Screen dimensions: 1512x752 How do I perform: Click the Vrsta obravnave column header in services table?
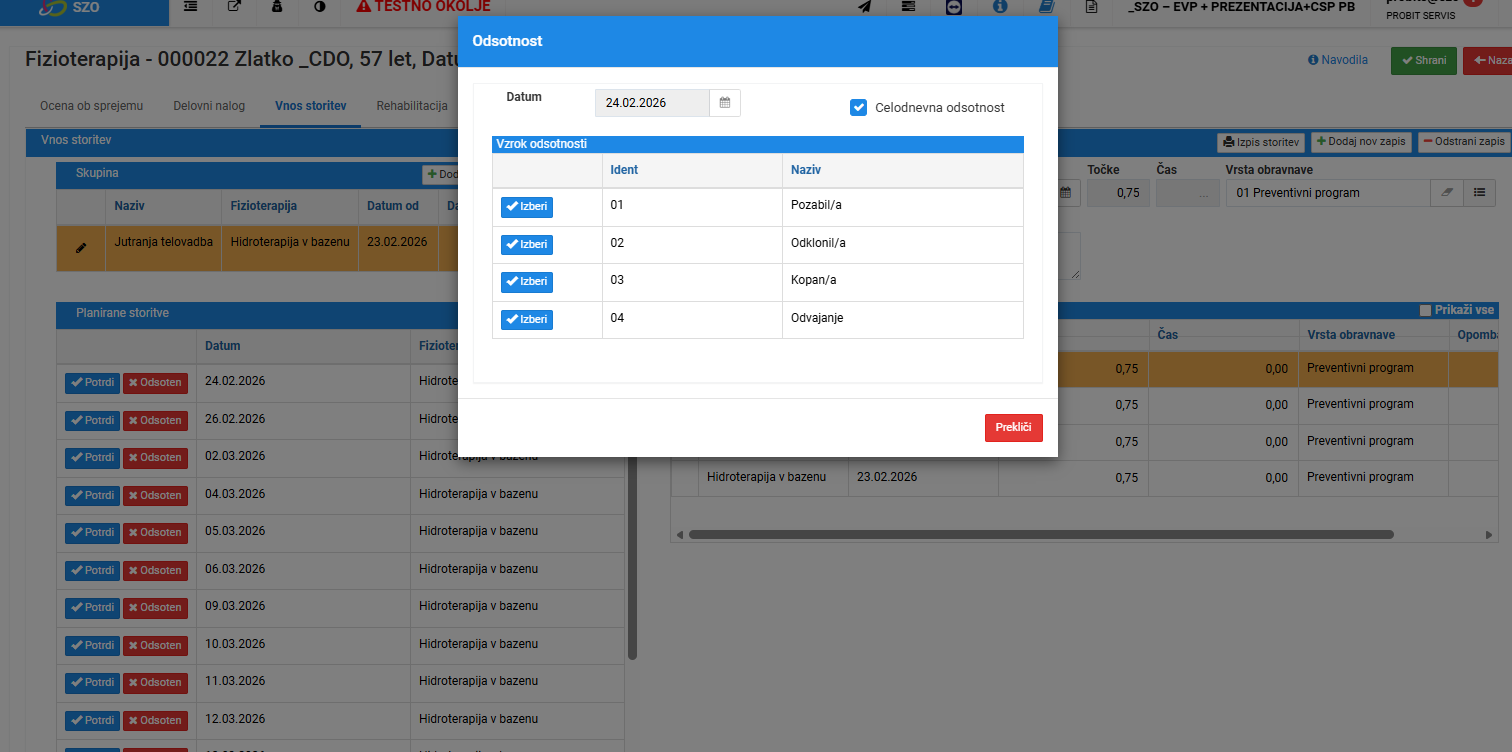tap(1351, 335)
